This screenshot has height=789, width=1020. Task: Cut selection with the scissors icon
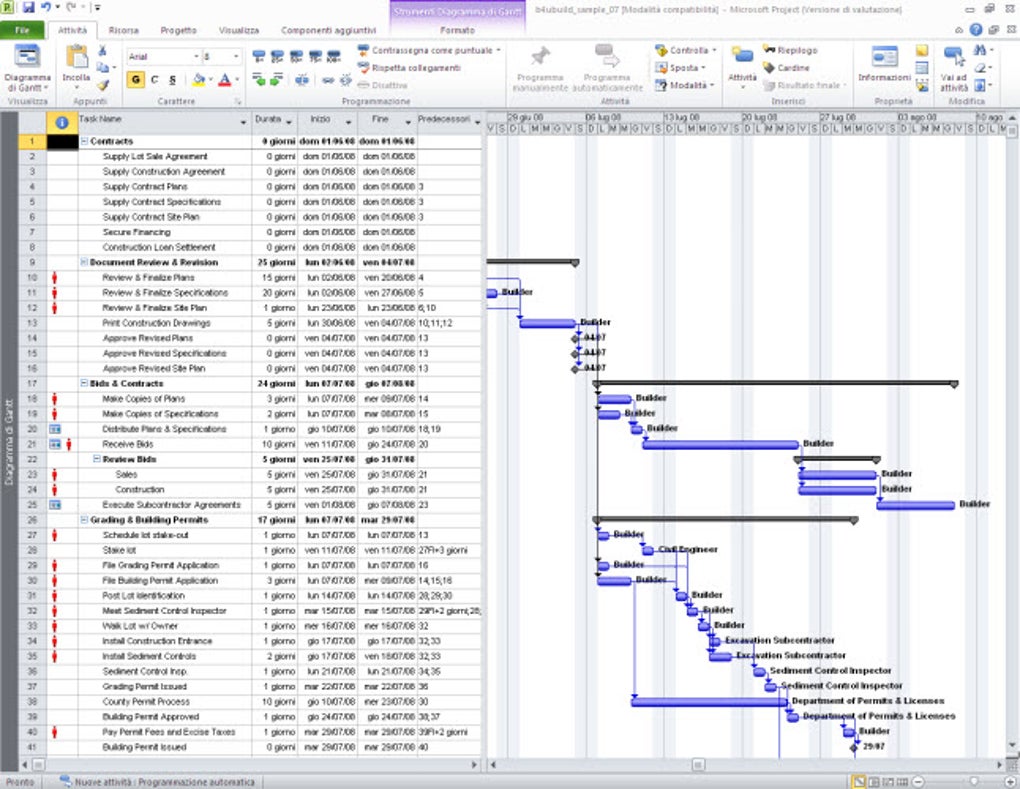102,51
